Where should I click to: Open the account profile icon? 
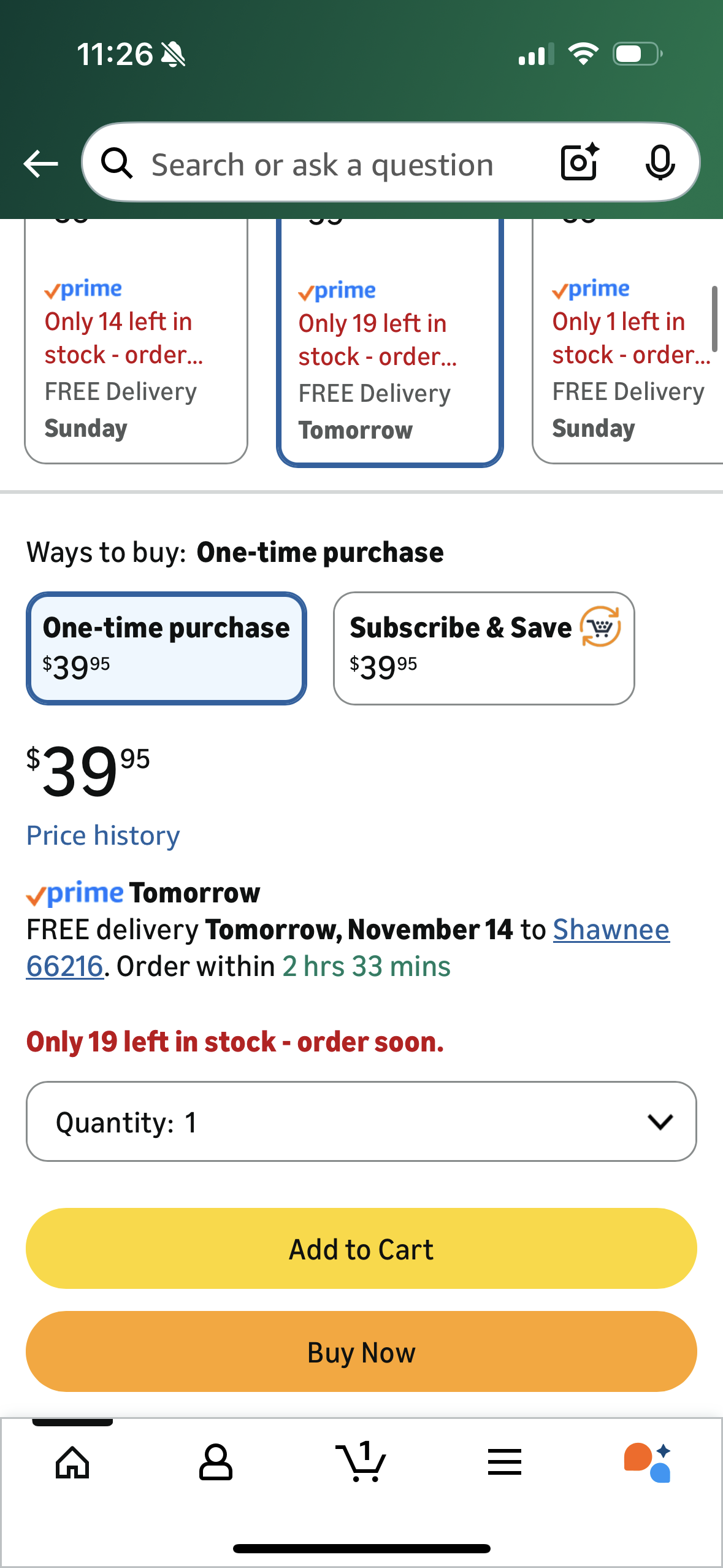(216, 1462)
